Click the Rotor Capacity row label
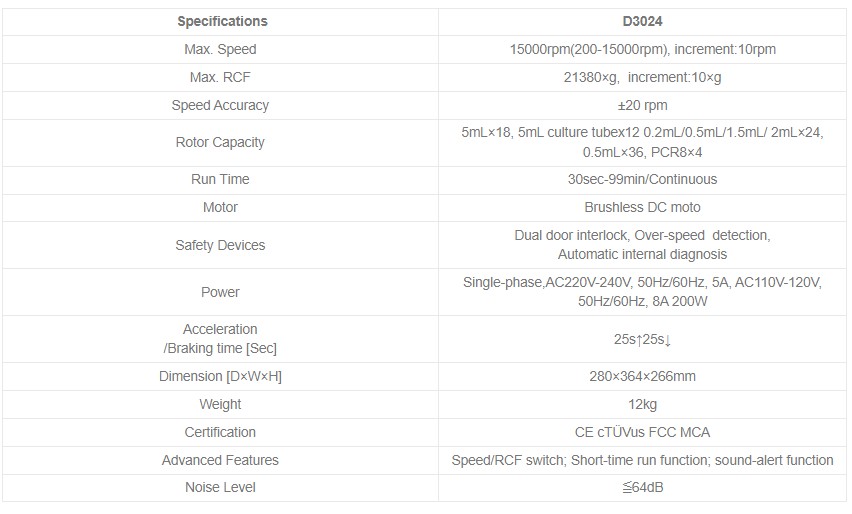Viewport: 852px width, 514px height. click(220, 142)
